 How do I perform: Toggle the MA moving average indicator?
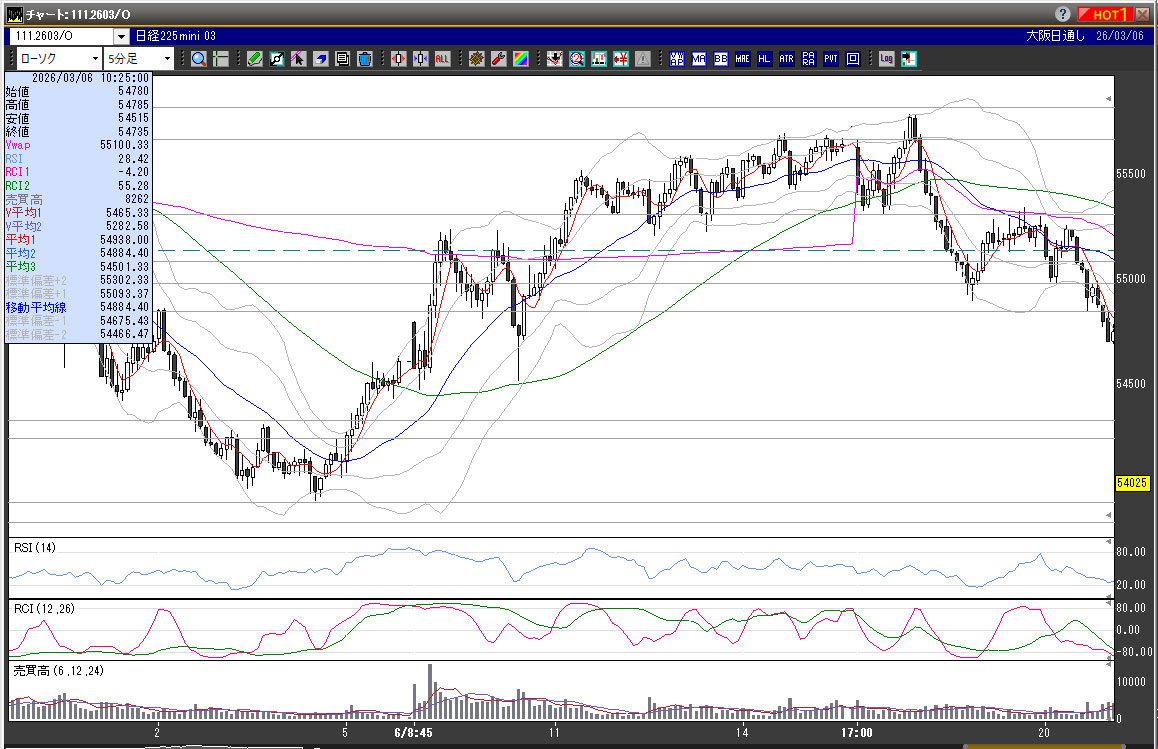tap(698, 59)
